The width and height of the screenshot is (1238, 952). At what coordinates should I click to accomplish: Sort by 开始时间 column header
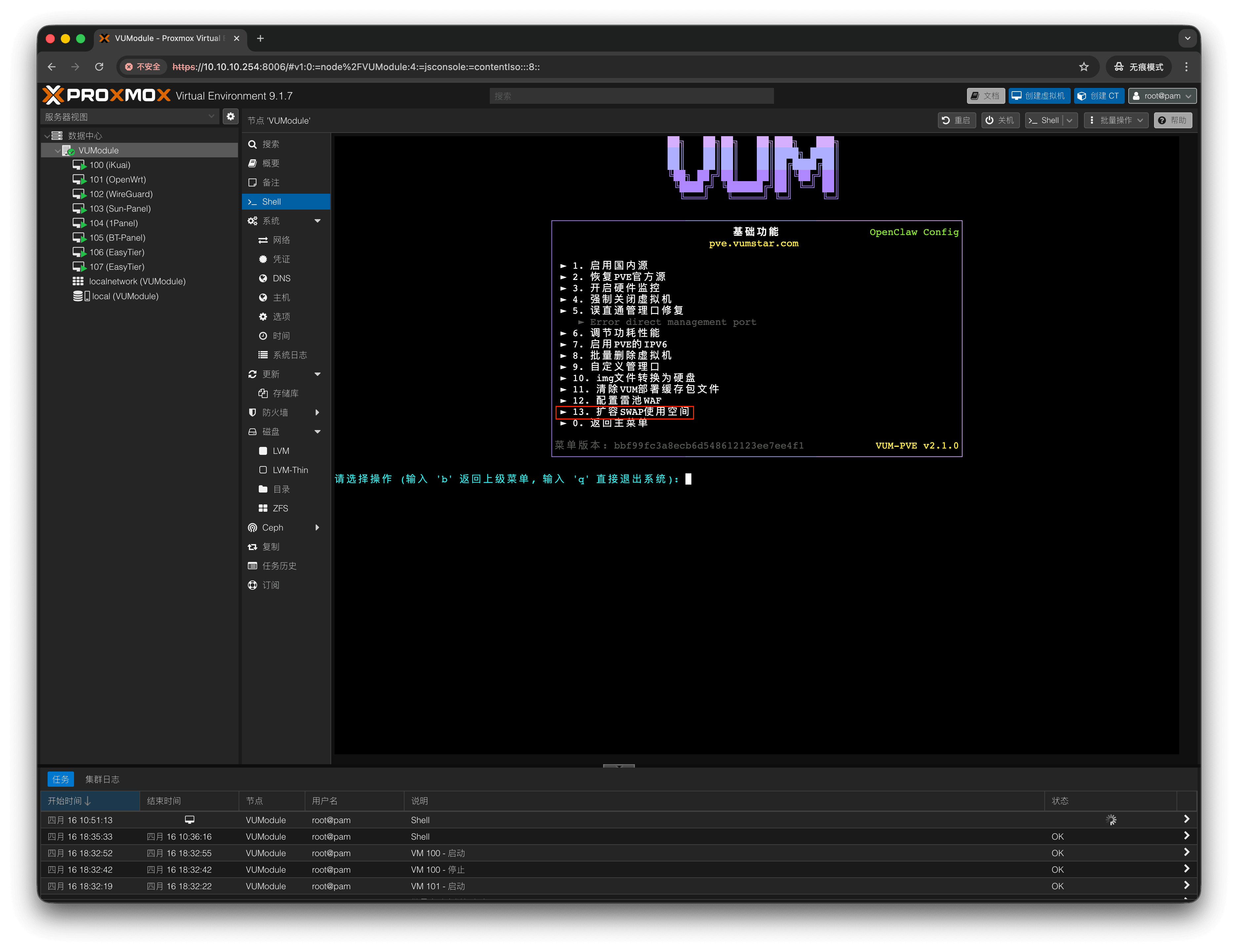point(90,801)
